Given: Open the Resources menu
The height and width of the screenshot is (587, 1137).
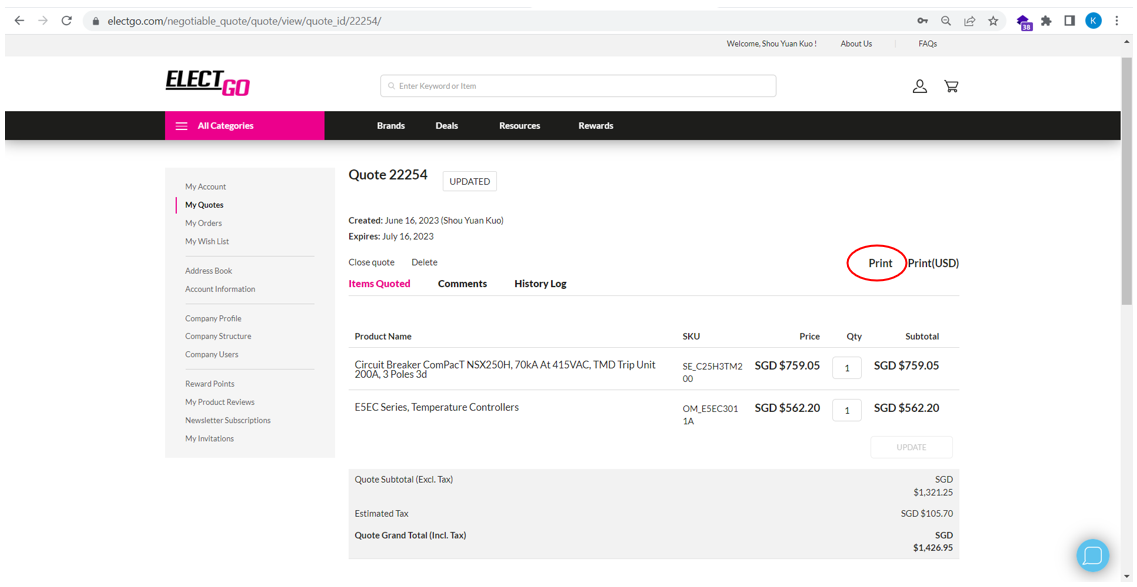Looking at the screenshot, I should click(520, 125).
